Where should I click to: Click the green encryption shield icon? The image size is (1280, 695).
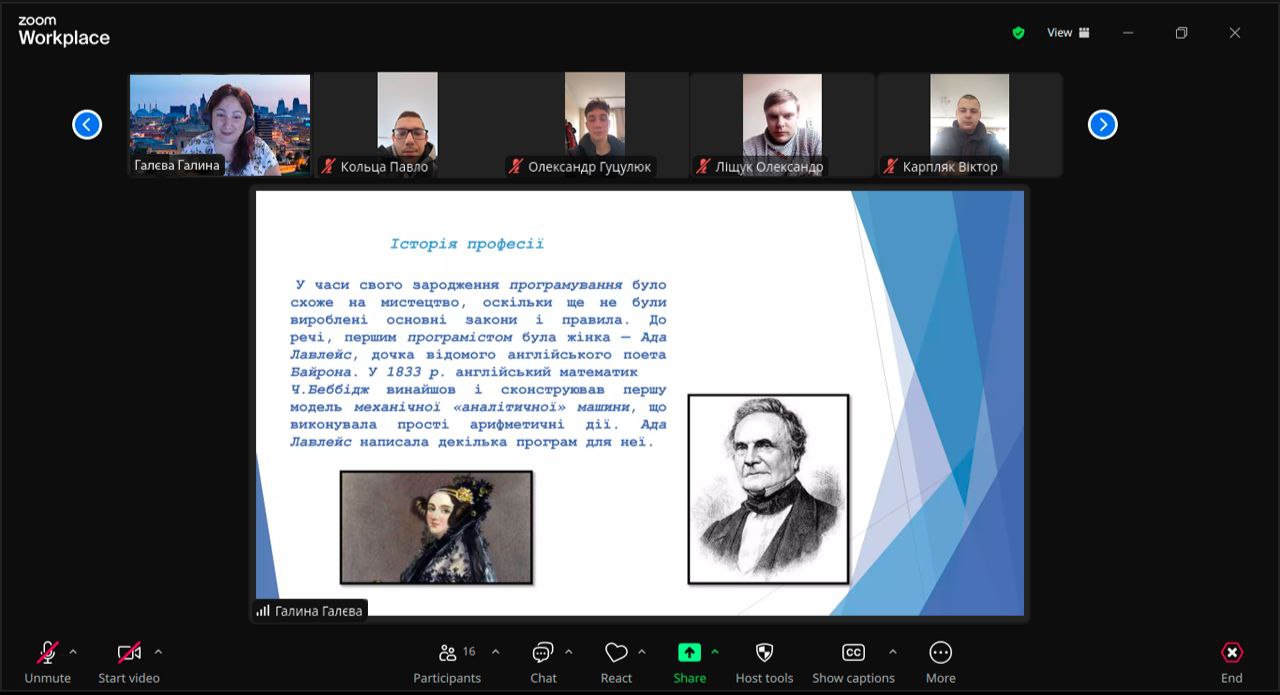point(1018,33)
